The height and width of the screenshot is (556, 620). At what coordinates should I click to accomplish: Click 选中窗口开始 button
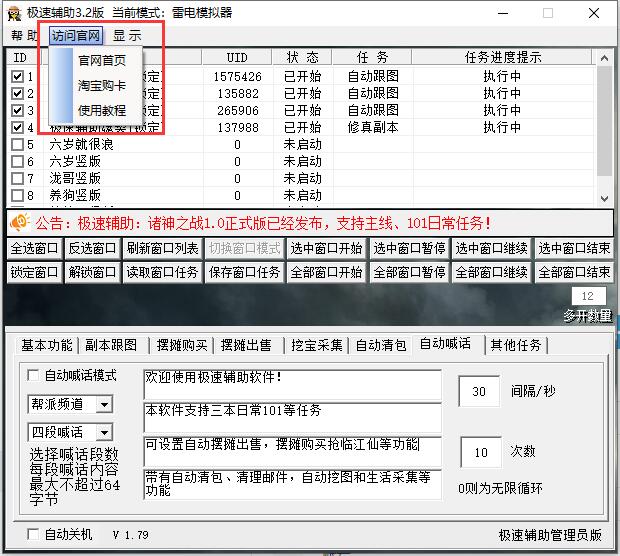pos(326,248)
